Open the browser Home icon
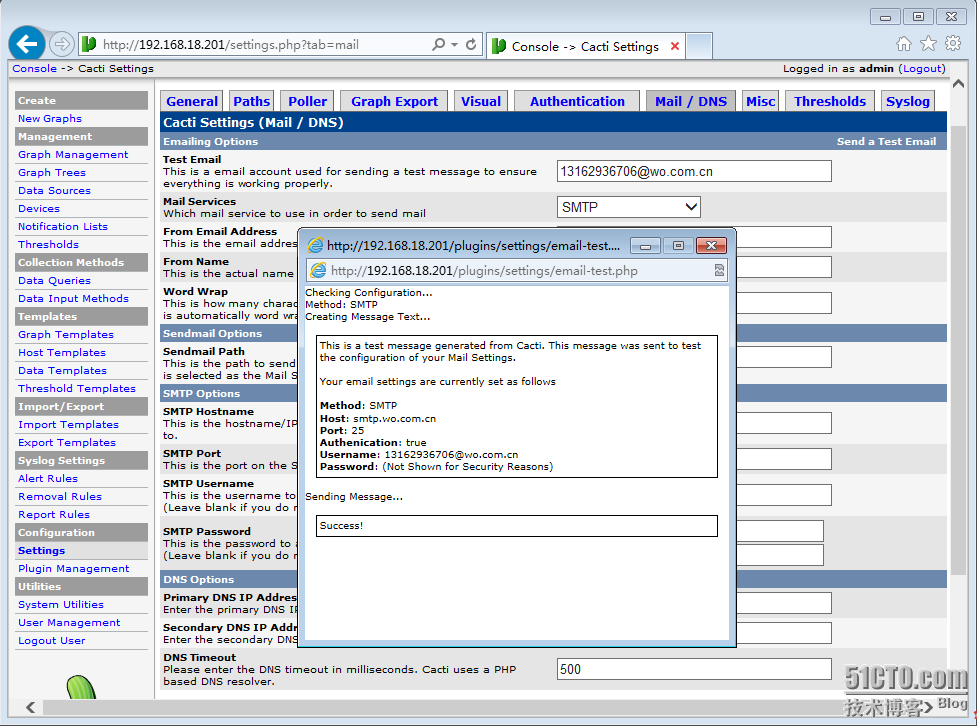The image size is (977, 726). pos(903,43)
